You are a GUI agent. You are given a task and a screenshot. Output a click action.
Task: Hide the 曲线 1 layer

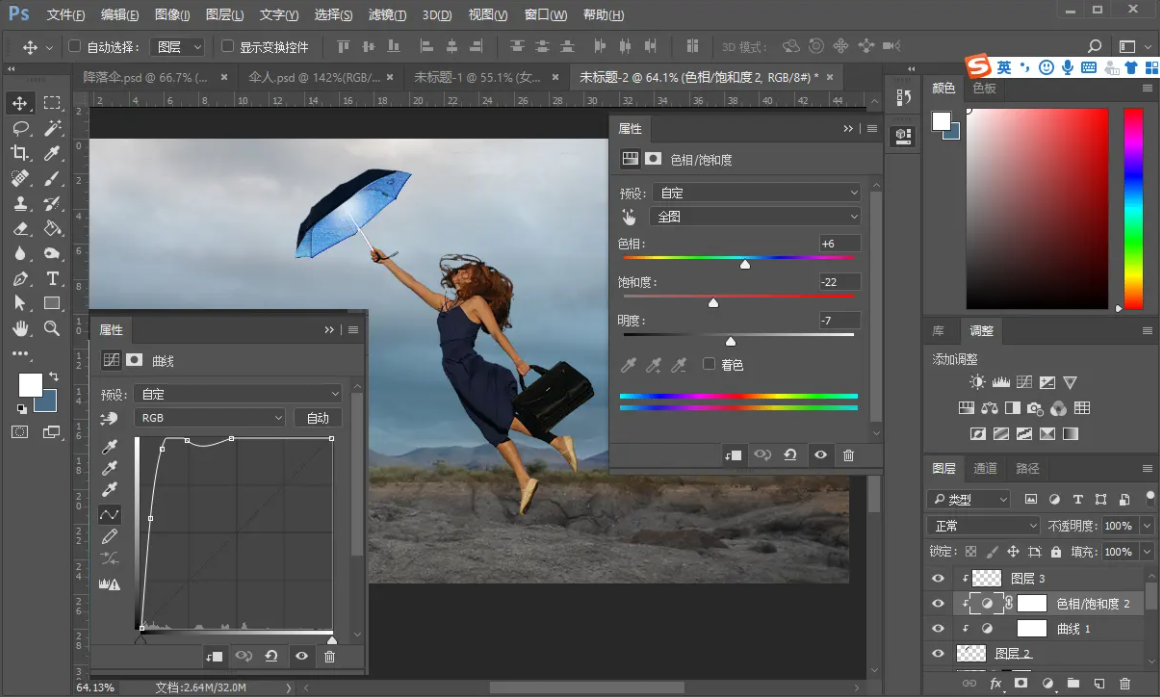938,629
